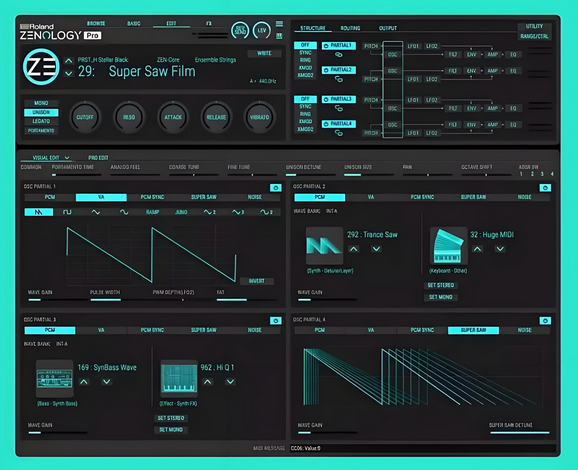This screenshot has width=578, height=470.
Task: Adjust the SUPER SAW DETUNE slider
Action: point(520,432)
